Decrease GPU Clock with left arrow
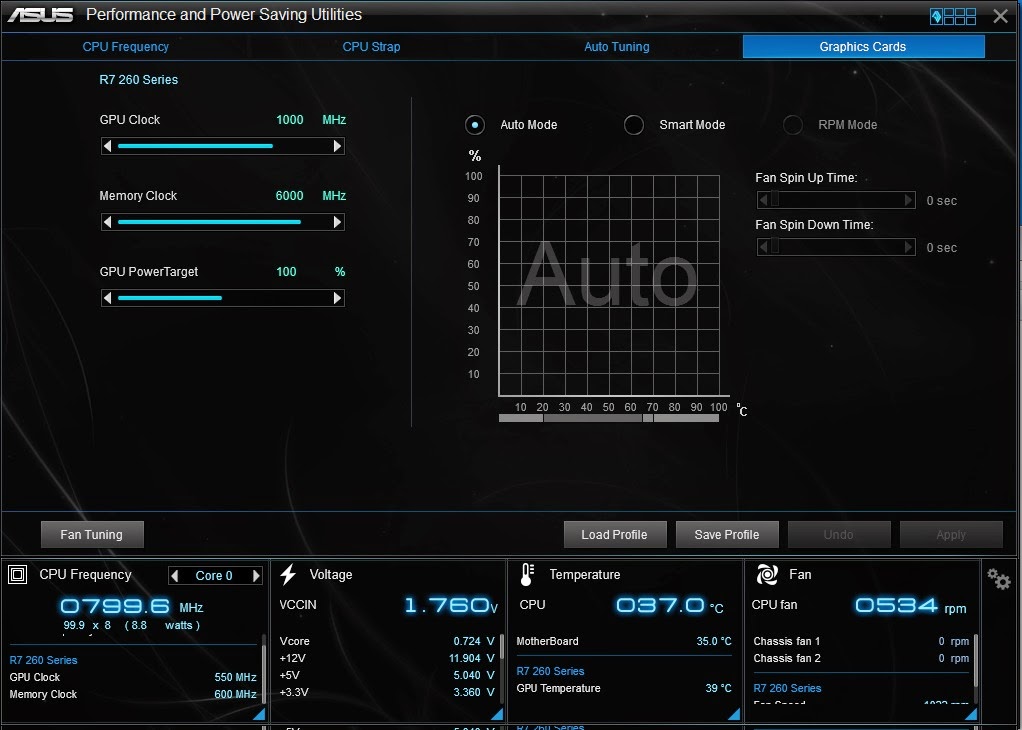The width and height of the screenshot is (1022, 730). [108, 146]
